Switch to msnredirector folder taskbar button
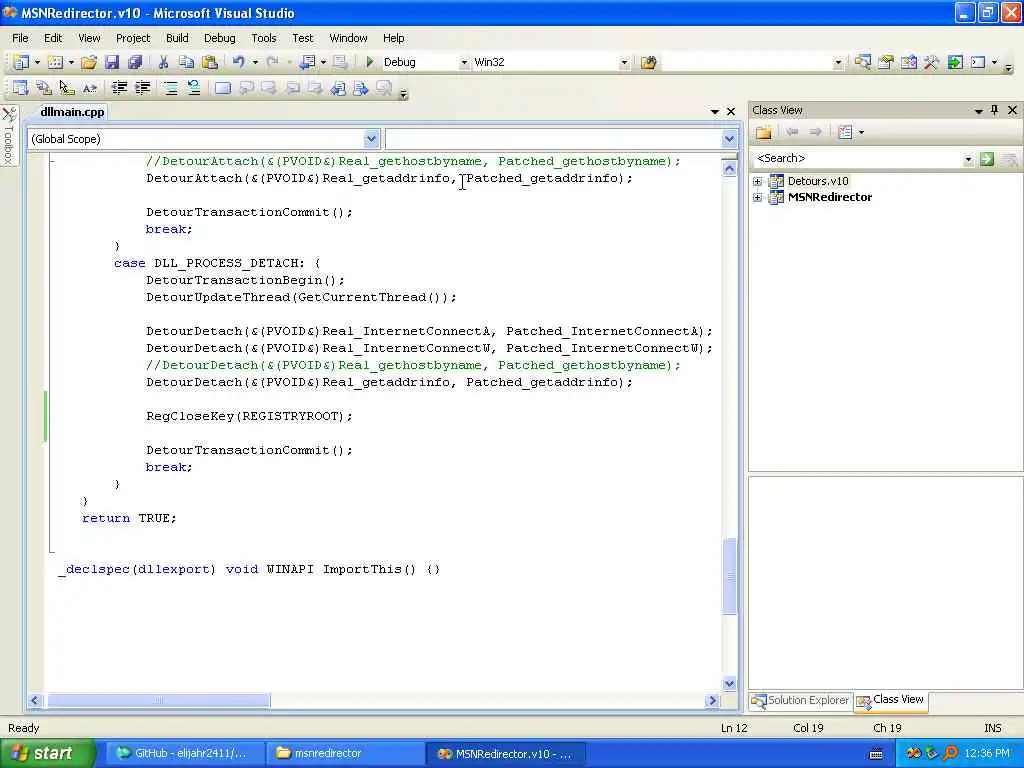Screen dimensions: 1024x768 coord(345,754)
